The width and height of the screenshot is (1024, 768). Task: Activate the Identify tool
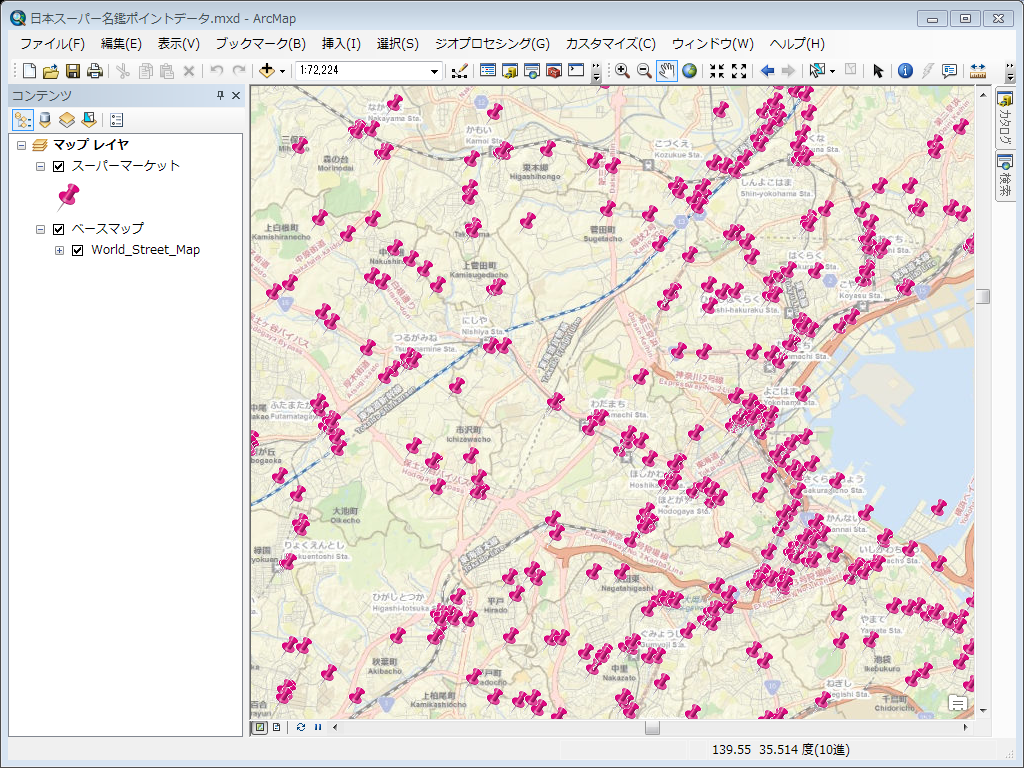905,71
